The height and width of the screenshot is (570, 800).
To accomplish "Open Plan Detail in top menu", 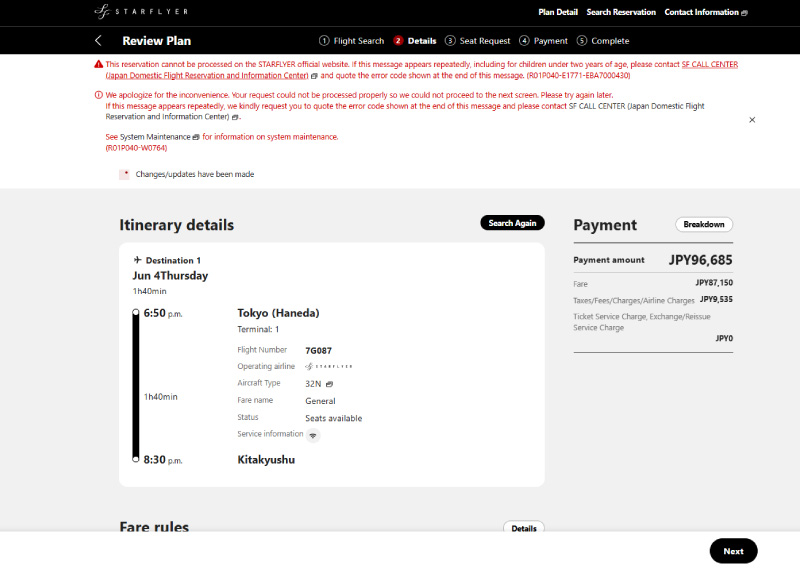I will 558,12.
